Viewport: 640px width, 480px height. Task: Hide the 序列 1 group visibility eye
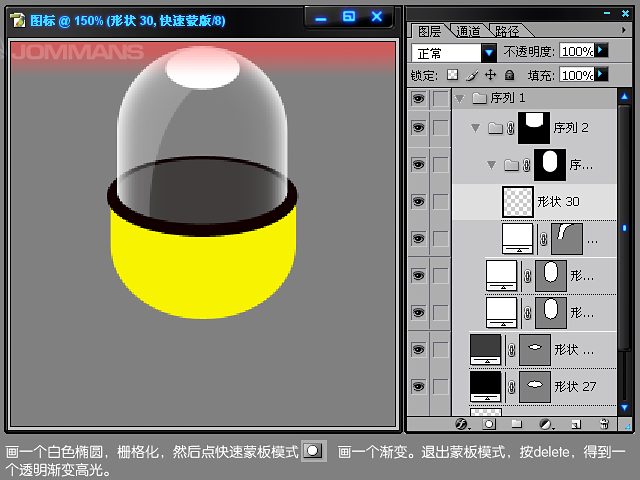click(x=419, y=98)
